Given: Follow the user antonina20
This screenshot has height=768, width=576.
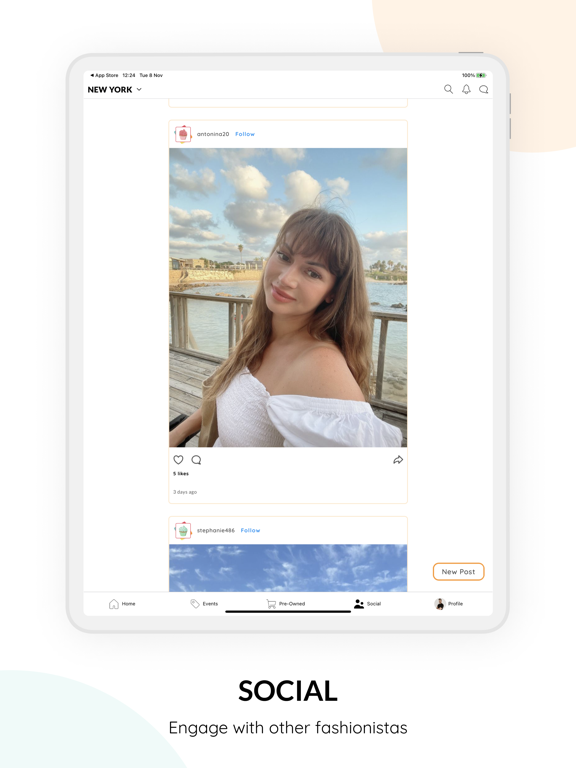Looking at the screenshot, I should [x=245, y=134].
